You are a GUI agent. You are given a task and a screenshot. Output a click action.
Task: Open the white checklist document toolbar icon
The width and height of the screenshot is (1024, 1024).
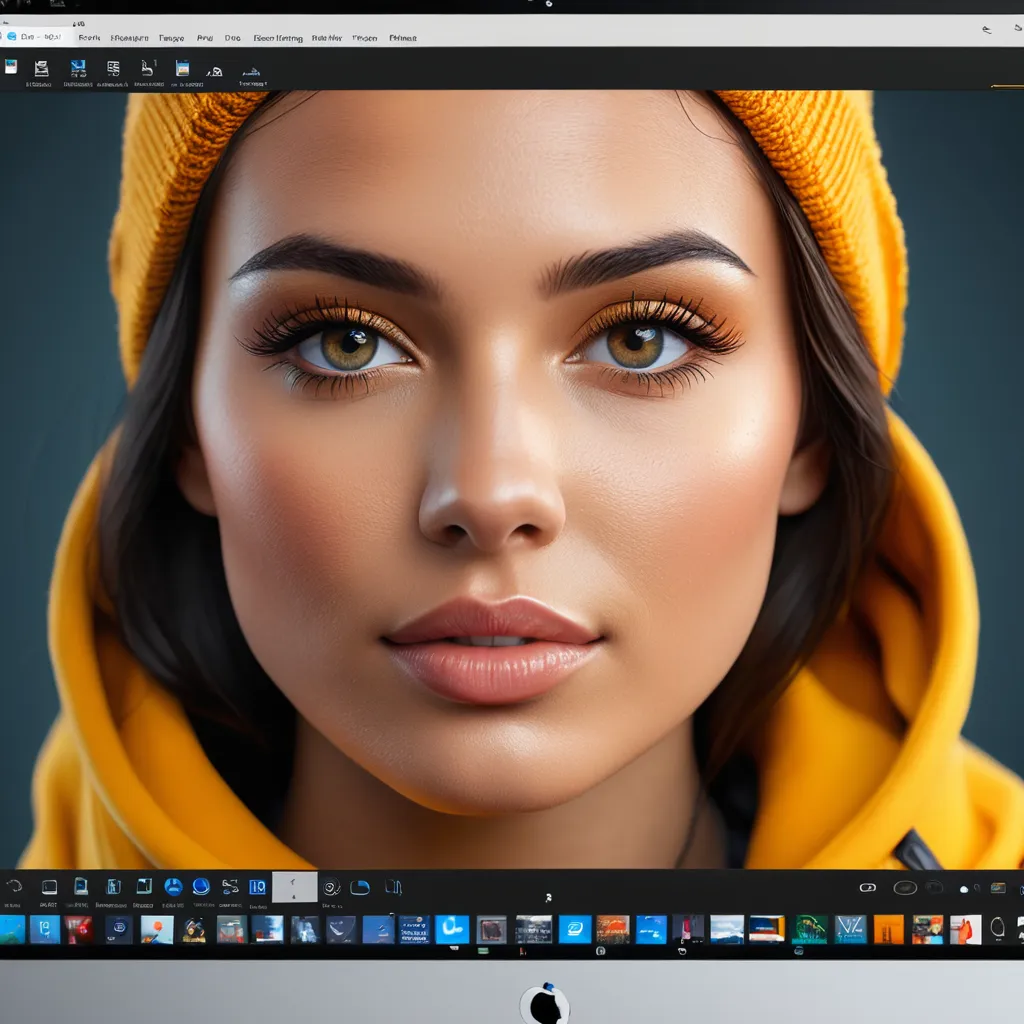(x=114, y=68)
